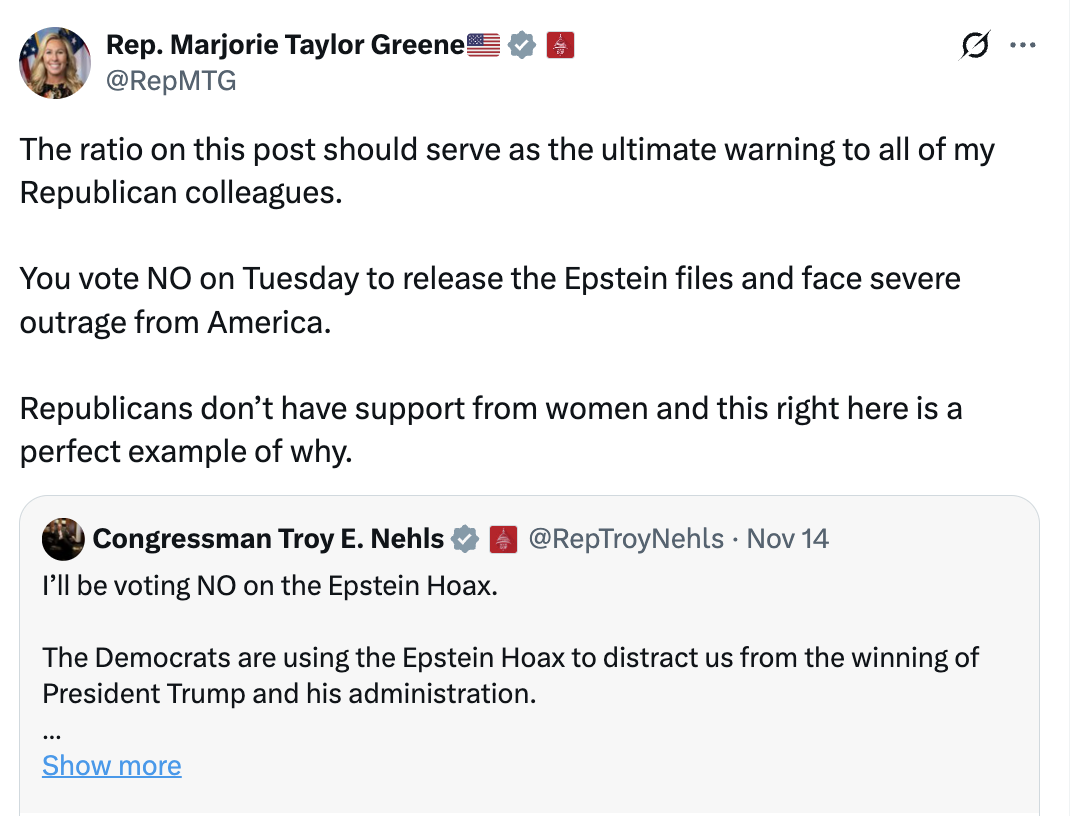Click the verified badge next to Troy E. Nehls
Screen dimensions: 1070x816
pyautogui.click(x=465, y=539)
